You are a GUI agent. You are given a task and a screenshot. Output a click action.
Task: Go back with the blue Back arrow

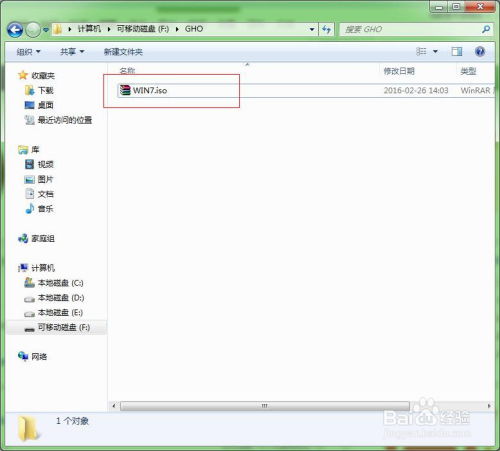pos(15,30)
